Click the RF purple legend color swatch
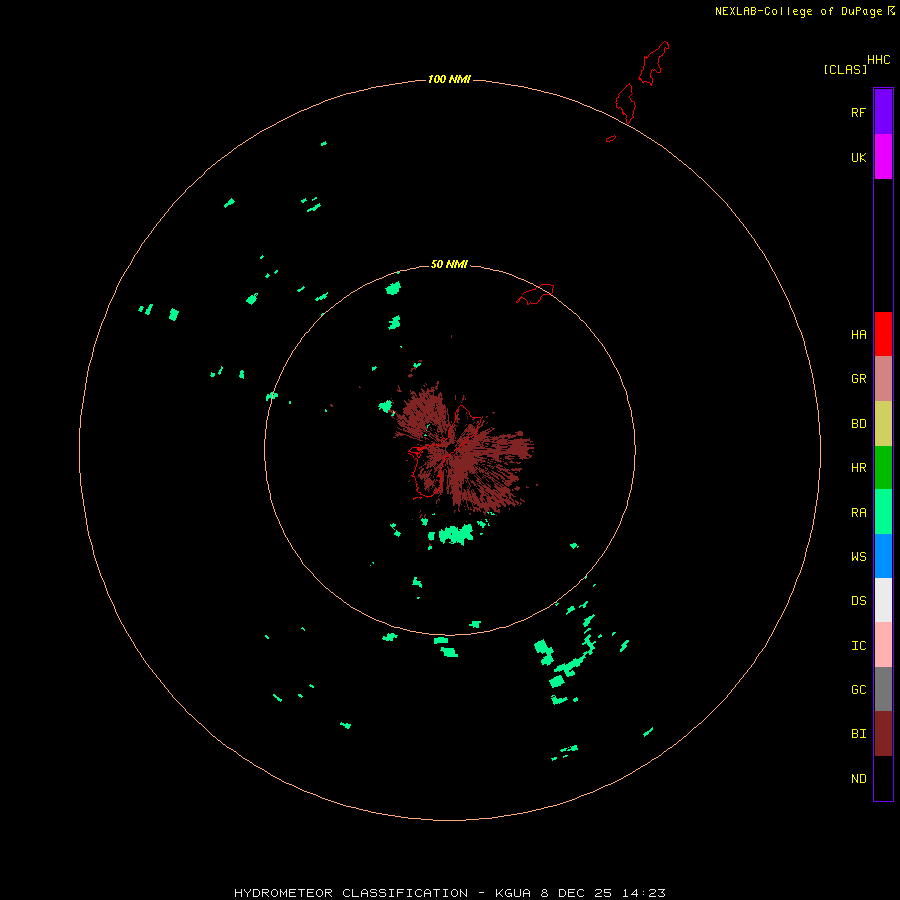 pyautogui.click(x=883, y=111)
